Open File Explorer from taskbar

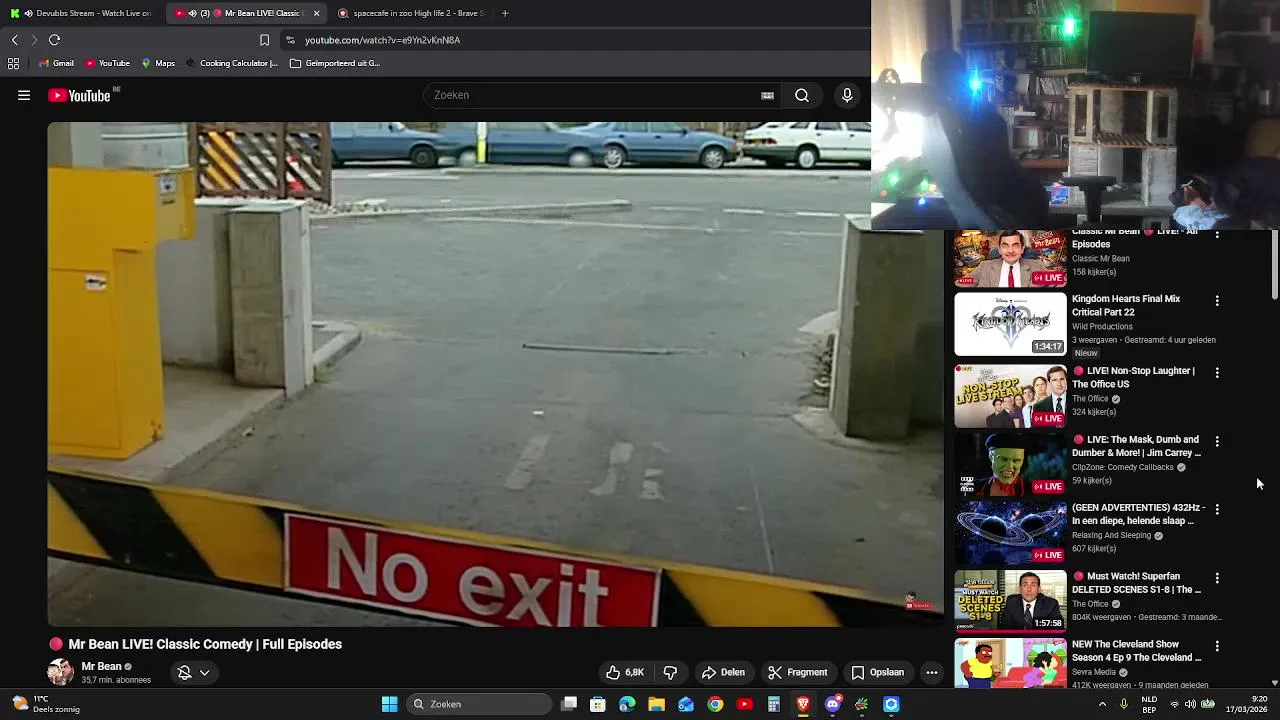[656, 704]
